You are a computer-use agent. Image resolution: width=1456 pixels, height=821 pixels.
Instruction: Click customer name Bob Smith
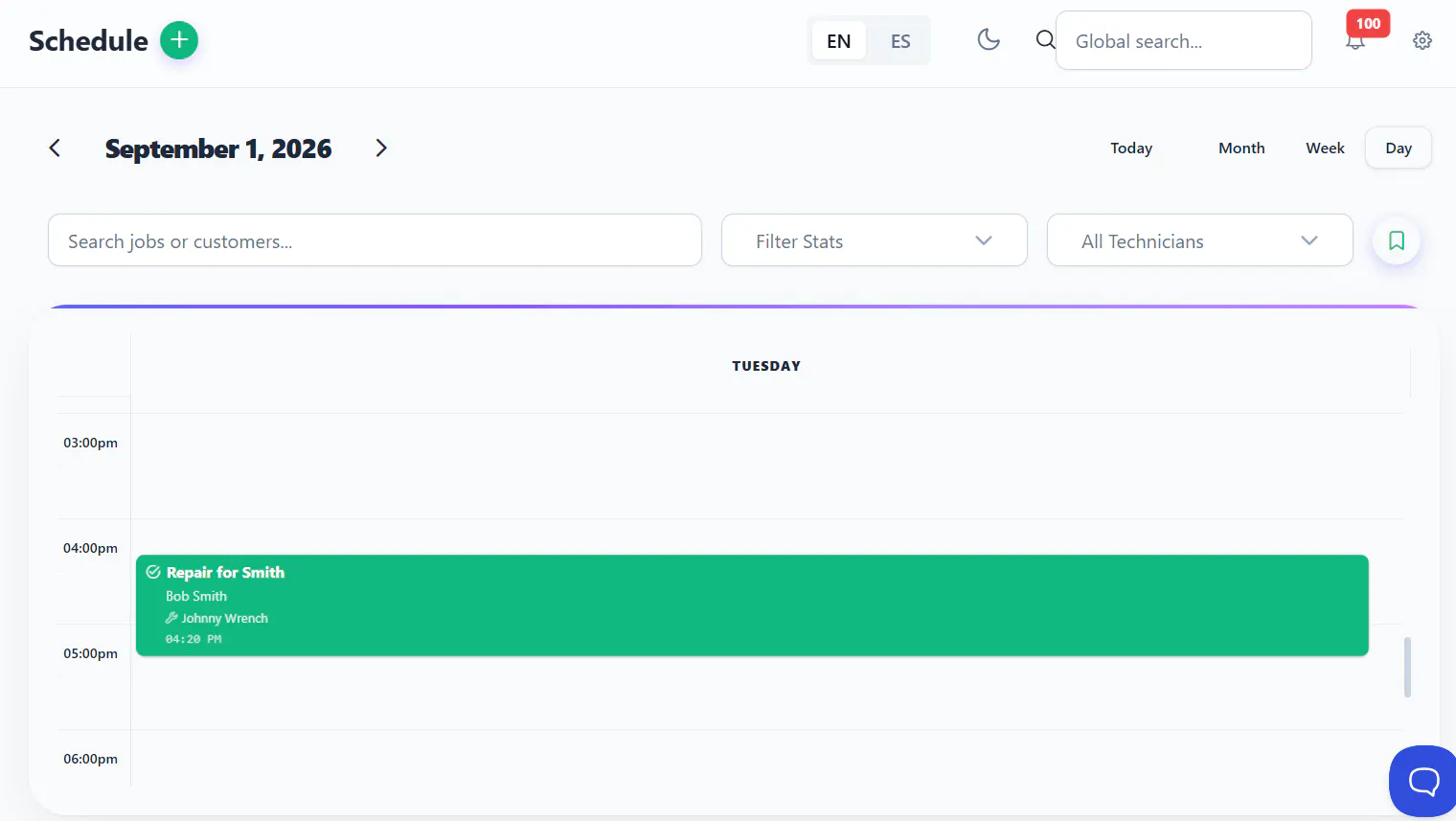(196, 596)
